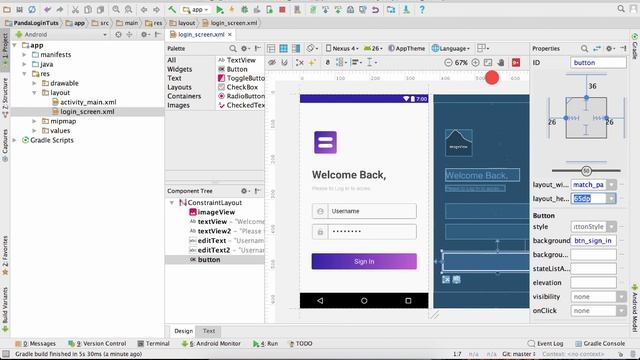Click the Redo arrow in main toolbar
This screenshot has width=640, height=360.
pyautogui.click(x=60, y=9)
